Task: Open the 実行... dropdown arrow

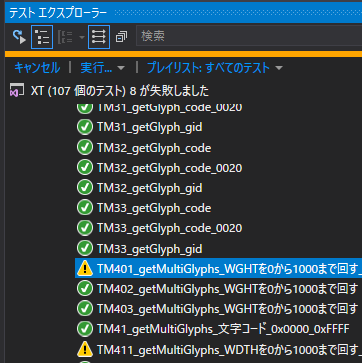Action: [121, 68]
